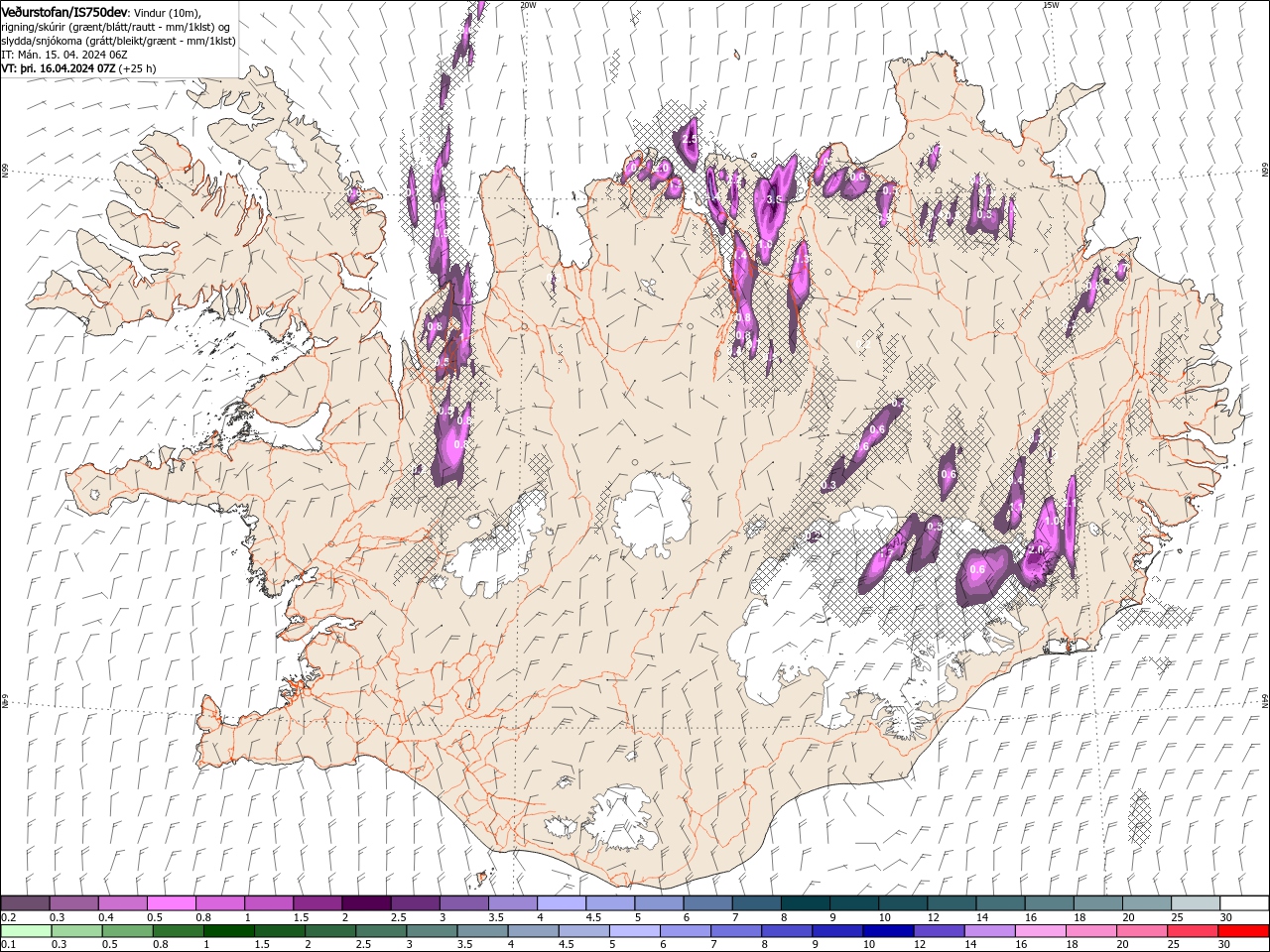Screen dimensions: 1270x952
Task: Click the dull plum swatch labeled 0.2
Action: [x=26, y=903]
